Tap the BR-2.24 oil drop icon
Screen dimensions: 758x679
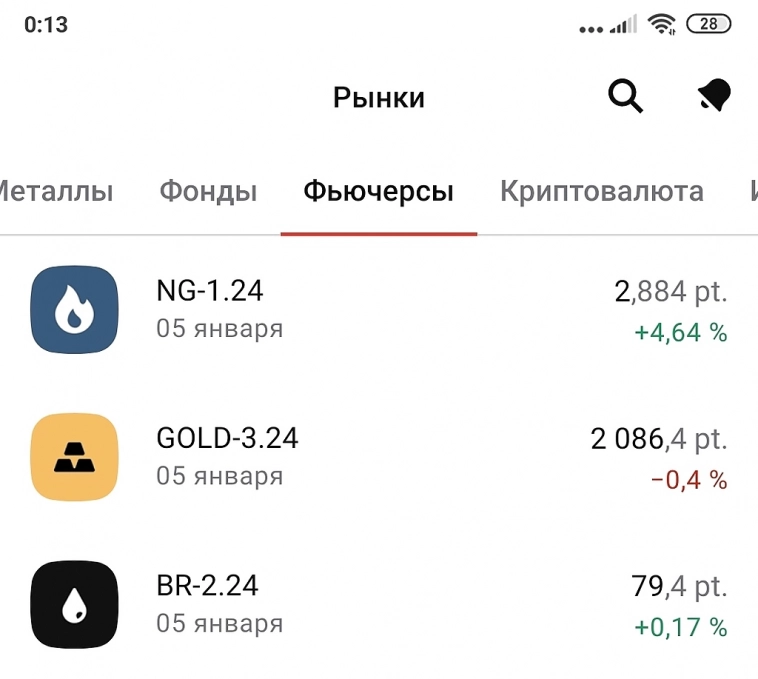pyautogui.click(x=74, y=604)
